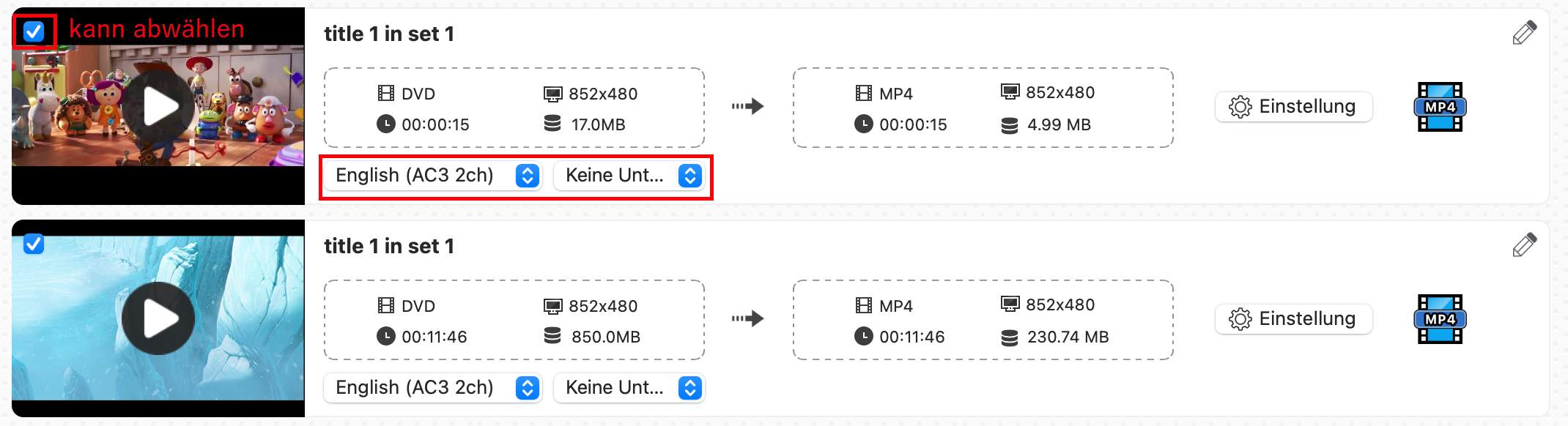The image size is (1568, 426).
Task: Open the second title's English (AC3 2ch) audio dropdown
Action: click(433, 388)
